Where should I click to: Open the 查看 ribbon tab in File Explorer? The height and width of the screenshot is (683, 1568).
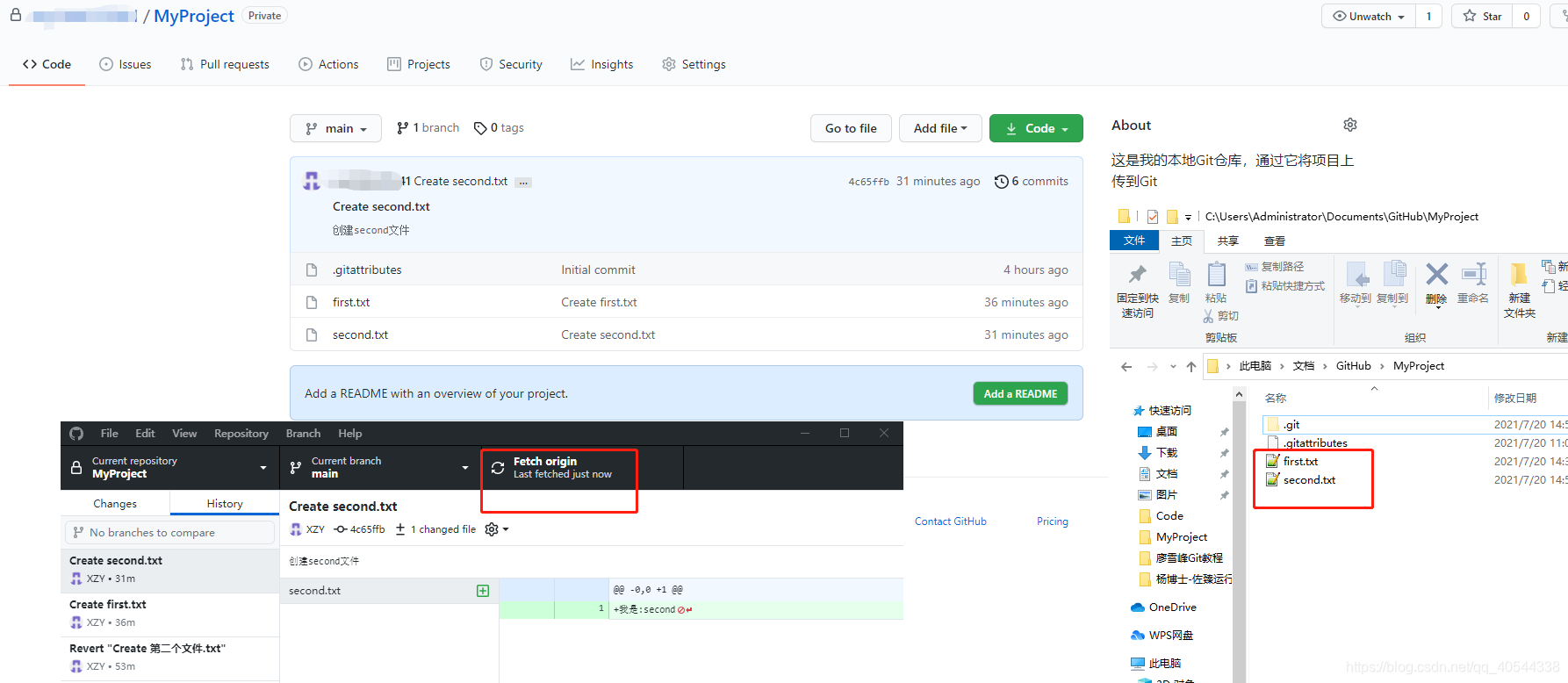1275,241
